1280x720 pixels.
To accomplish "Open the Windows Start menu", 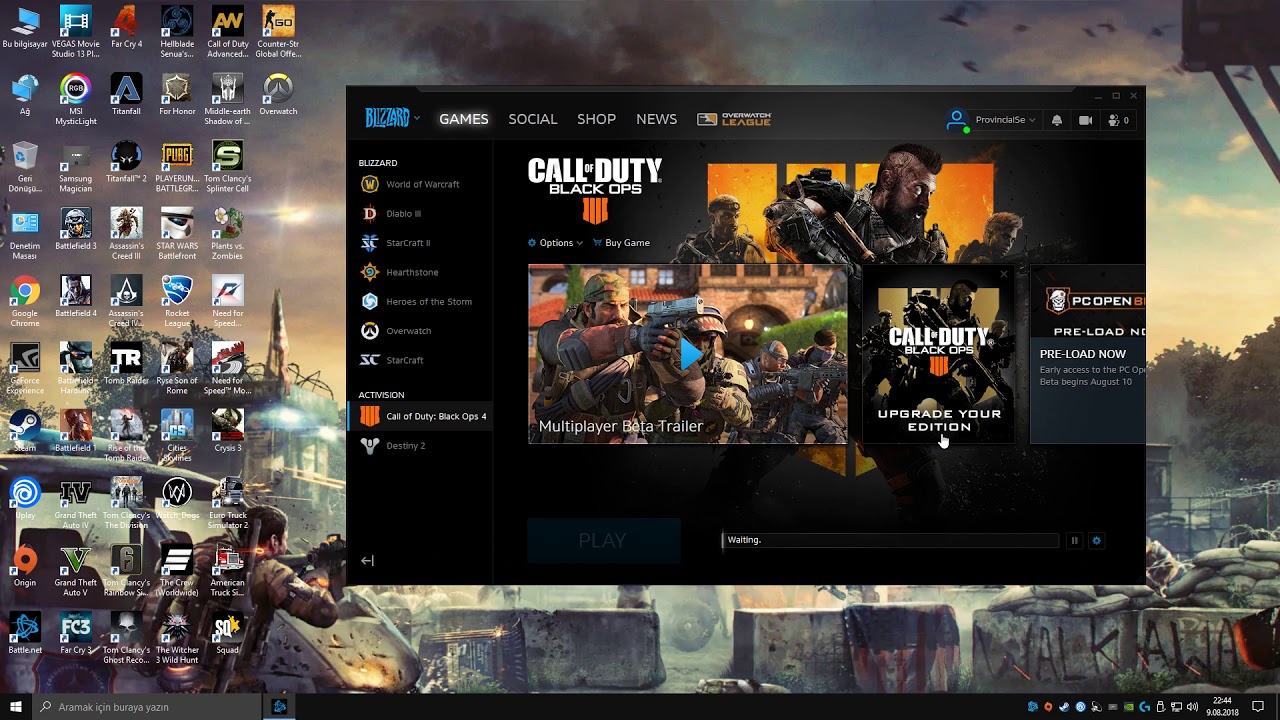I will (16, 707).
